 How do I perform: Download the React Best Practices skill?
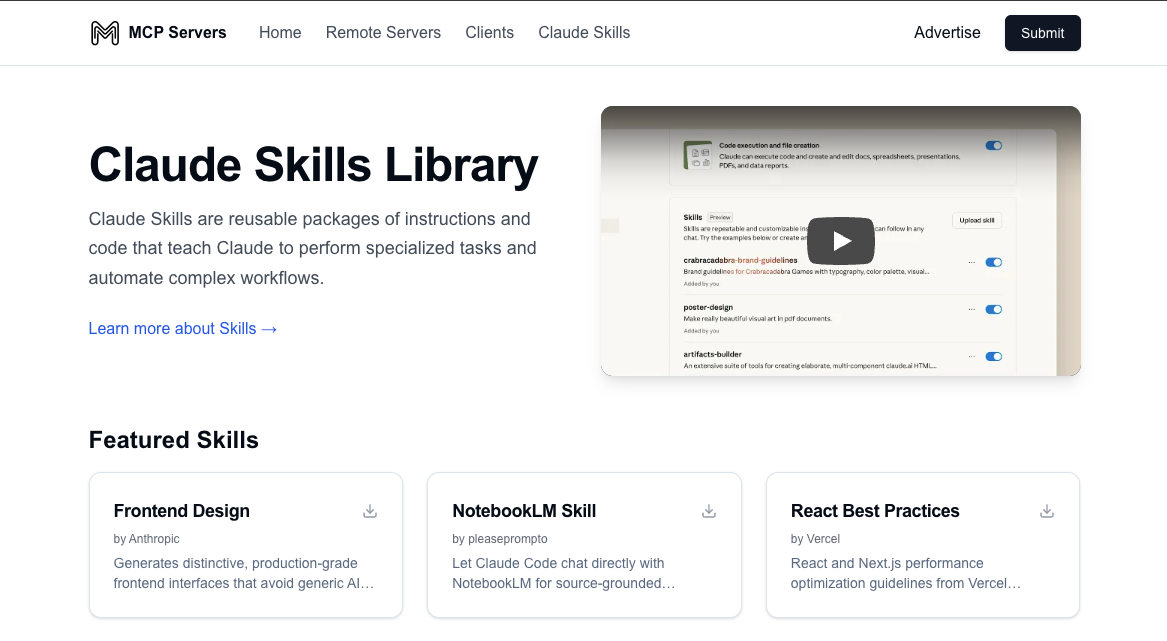pos(1047,511)
